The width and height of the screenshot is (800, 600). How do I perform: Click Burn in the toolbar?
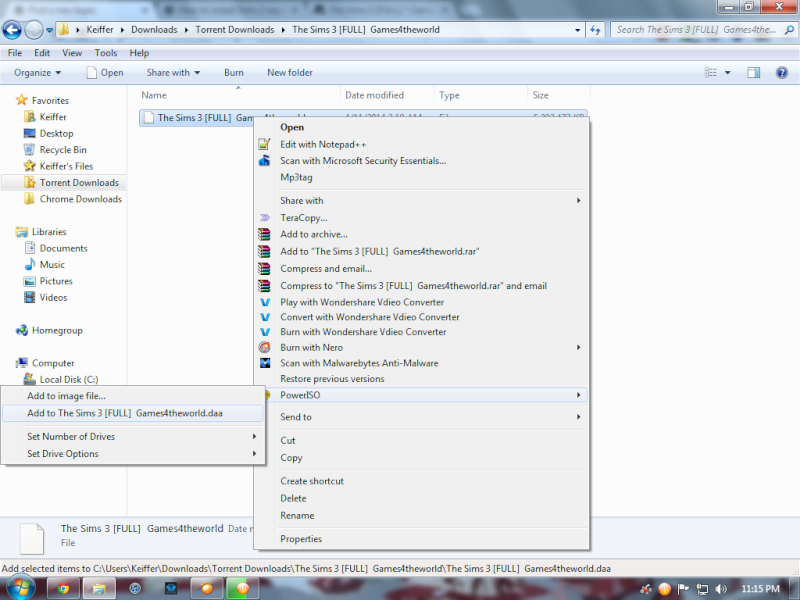(x=234, y=72)
